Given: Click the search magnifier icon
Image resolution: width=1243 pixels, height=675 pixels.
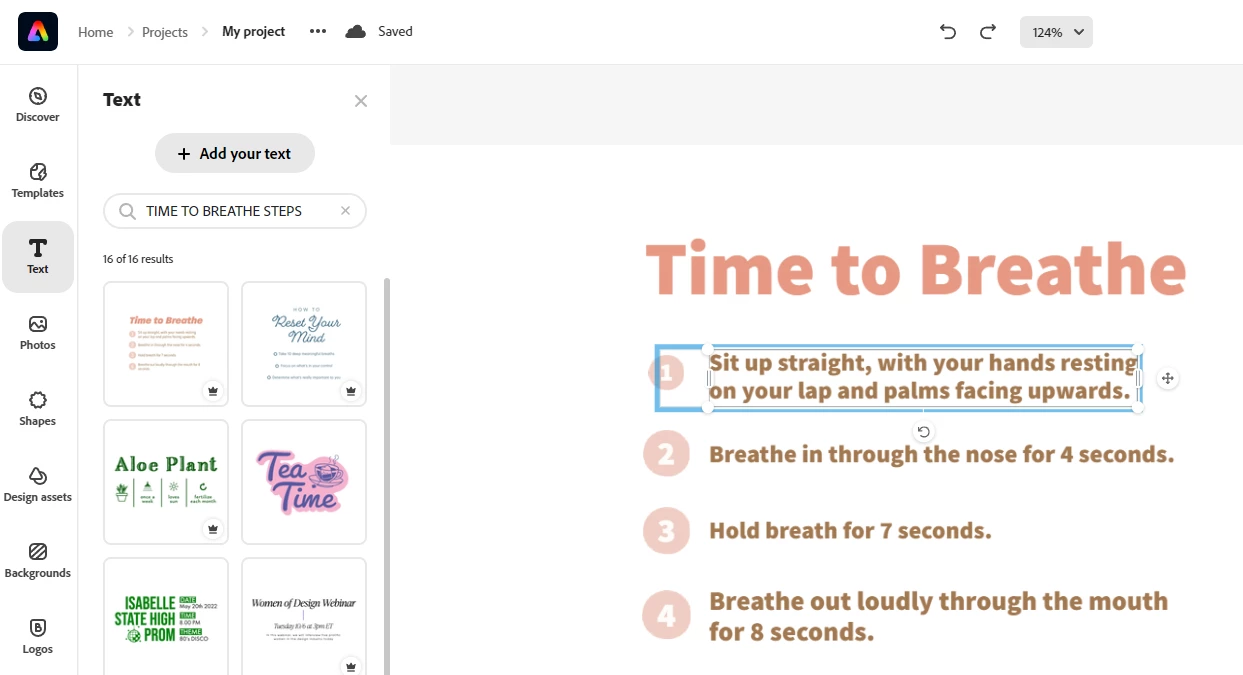Looking at the screenshot, I should tap(127, 211).
